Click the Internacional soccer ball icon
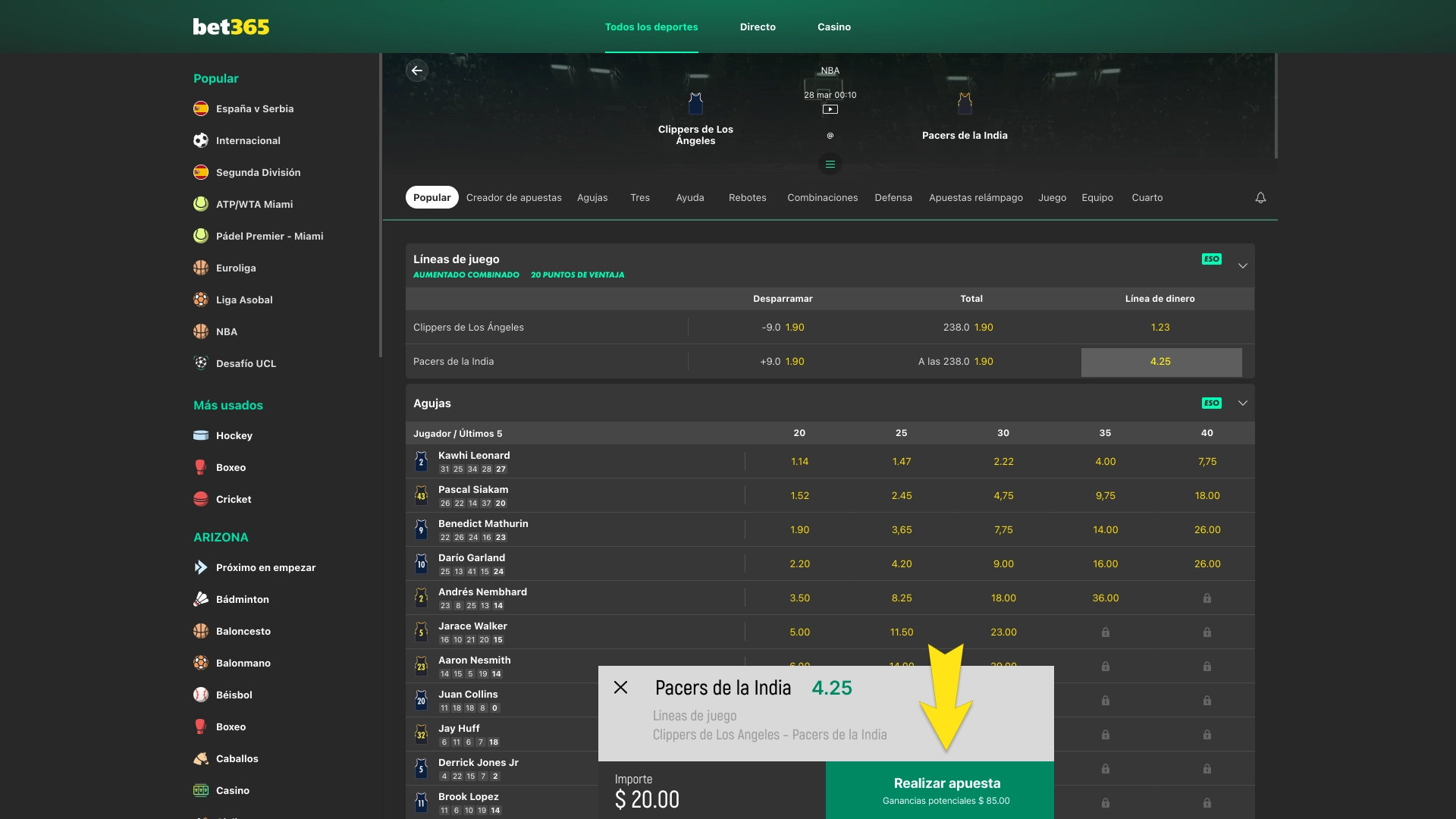 [x=201, y=140]
